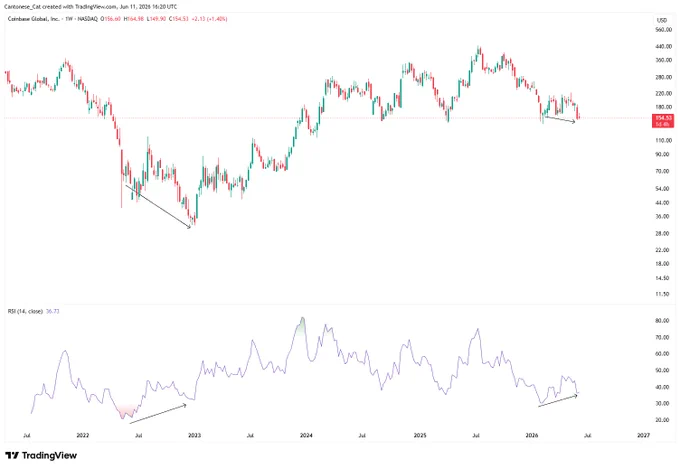Click the 2025 time axis label
680x469 pixels.
click(x=420, y=435)
